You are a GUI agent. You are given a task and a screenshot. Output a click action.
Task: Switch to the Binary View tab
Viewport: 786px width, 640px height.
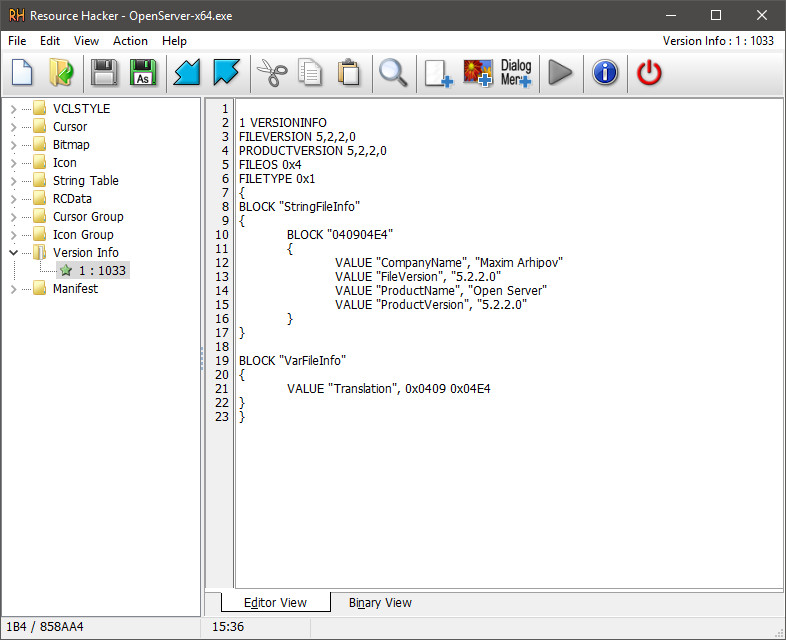pos(380,603)
